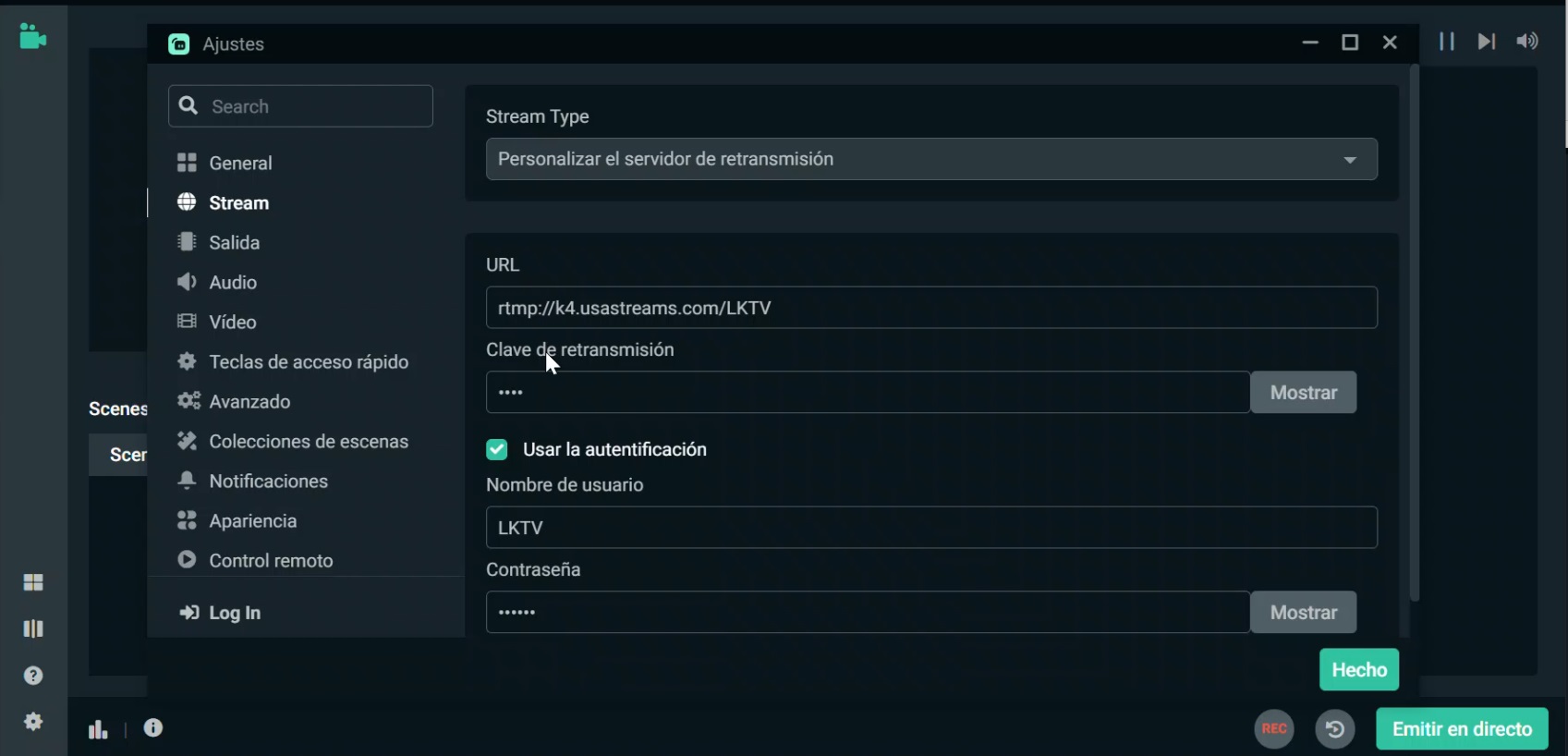Image resolution: width=1568 pixels, height=756 pixels.
Task: Click the Salida chip icon
Action: 187,241
